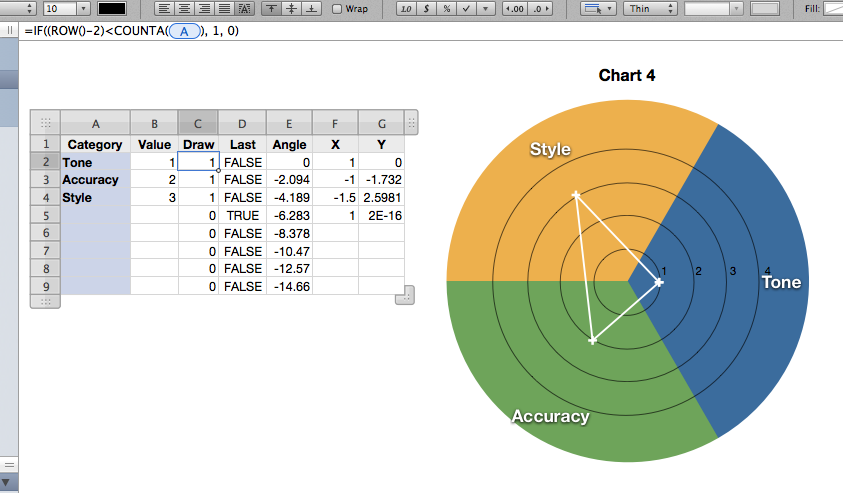Screen dimensions: 843x493
Task: Select column header E
Action: pyautogui.click(x=289, y=123)
